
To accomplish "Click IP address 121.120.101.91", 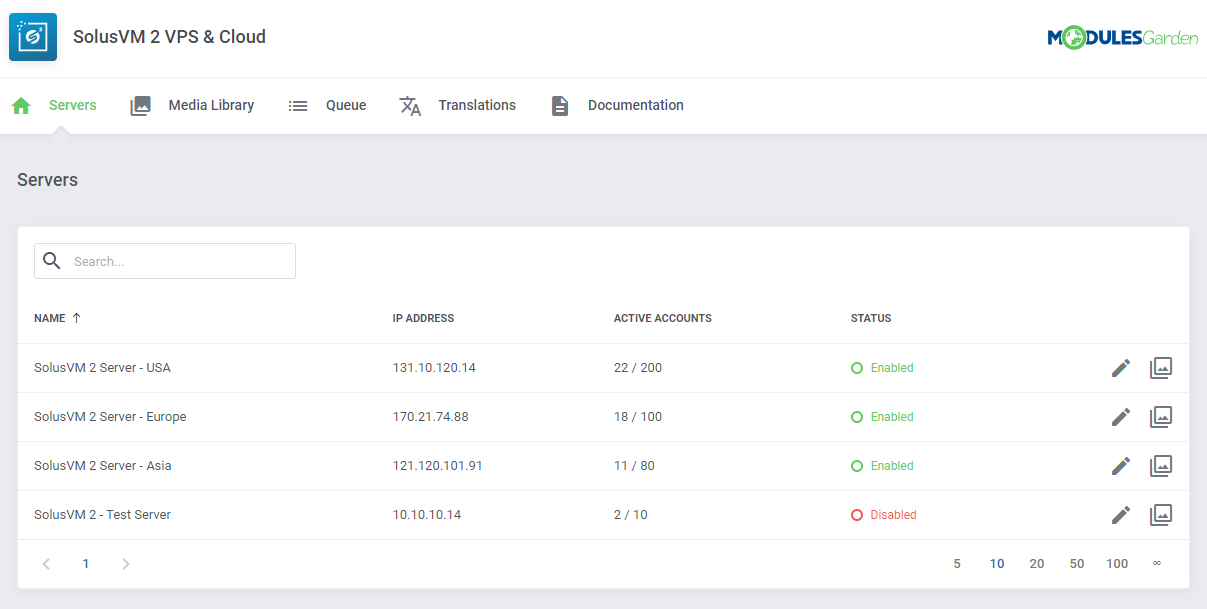I will click(438, 466).
